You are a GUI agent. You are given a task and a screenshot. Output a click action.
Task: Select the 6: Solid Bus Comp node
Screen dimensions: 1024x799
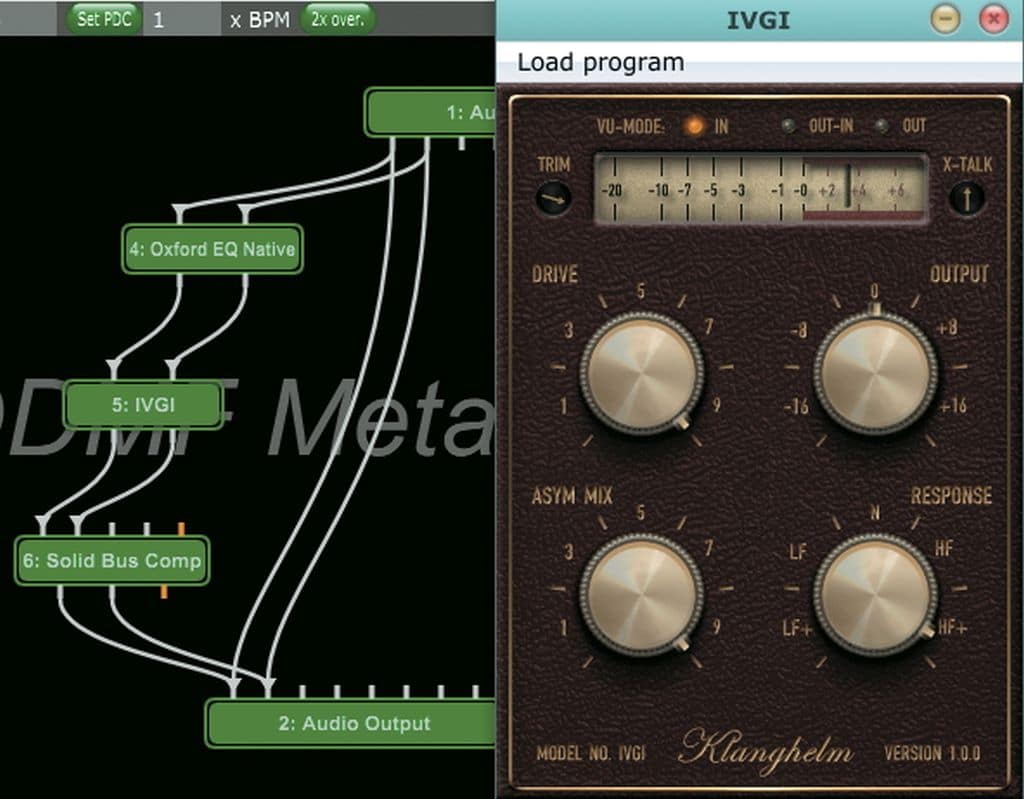click(112, 561)
